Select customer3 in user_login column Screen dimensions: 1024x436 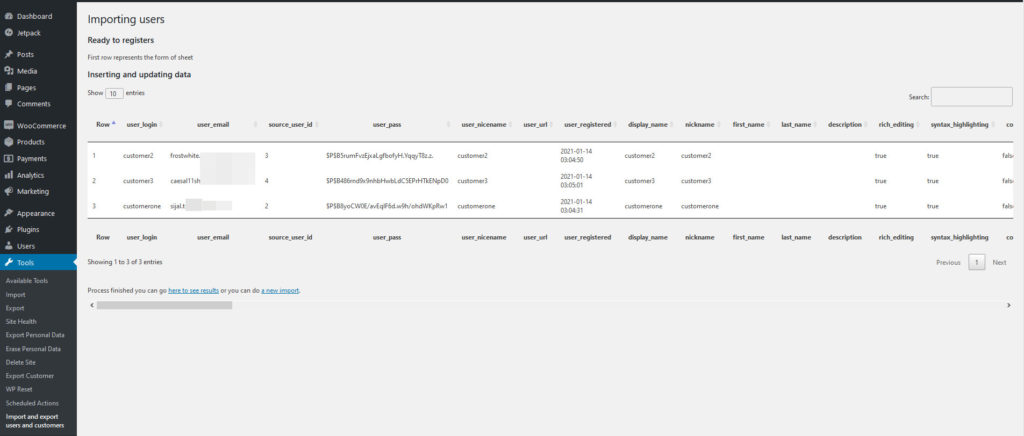[138, 181]
